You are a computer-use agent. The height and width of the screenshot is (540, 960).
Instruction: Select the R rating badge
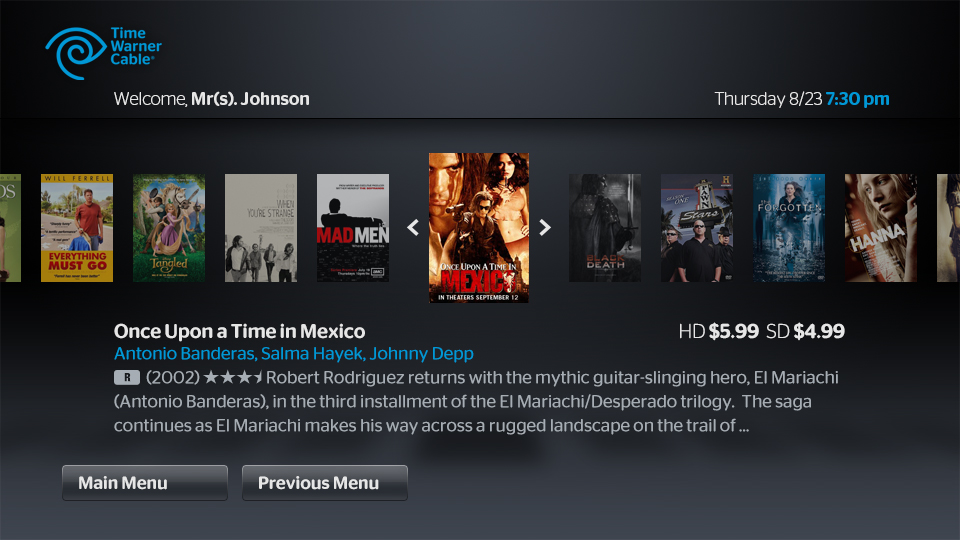point(127,378)
